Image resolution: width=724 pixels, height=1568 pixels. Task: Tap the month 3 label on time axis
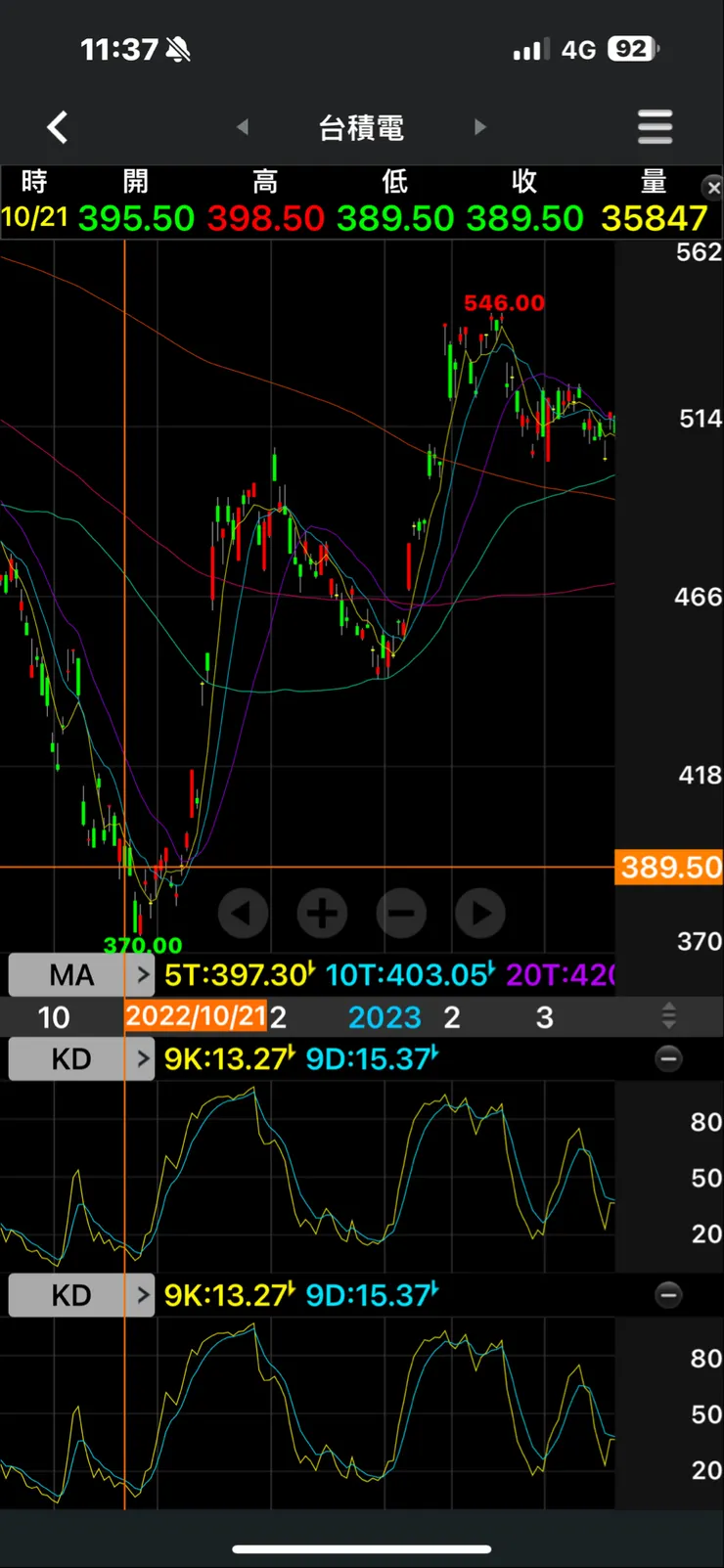click(545, 1017)
